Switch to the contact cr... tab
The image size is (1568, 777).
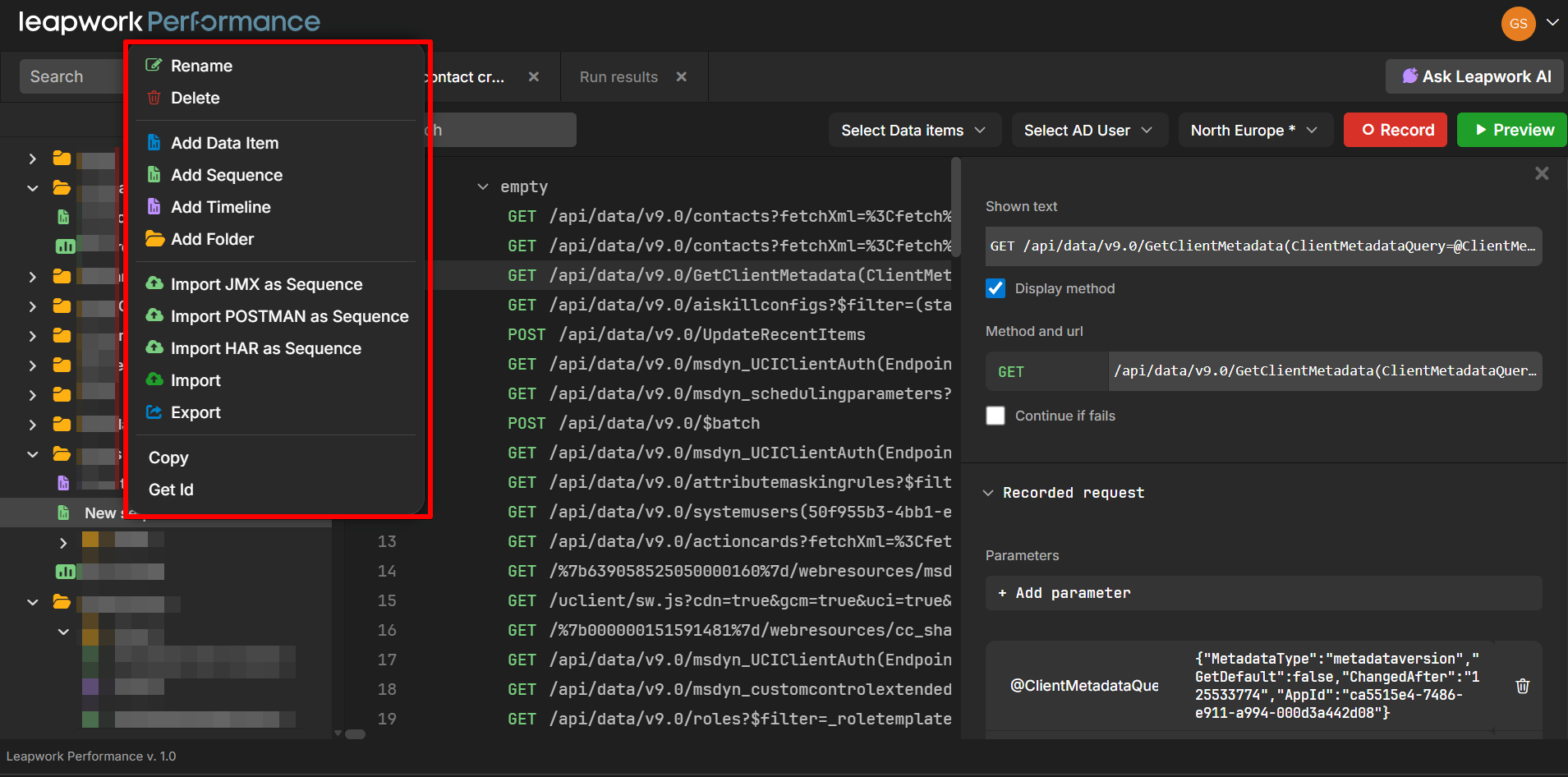[465, 76]
